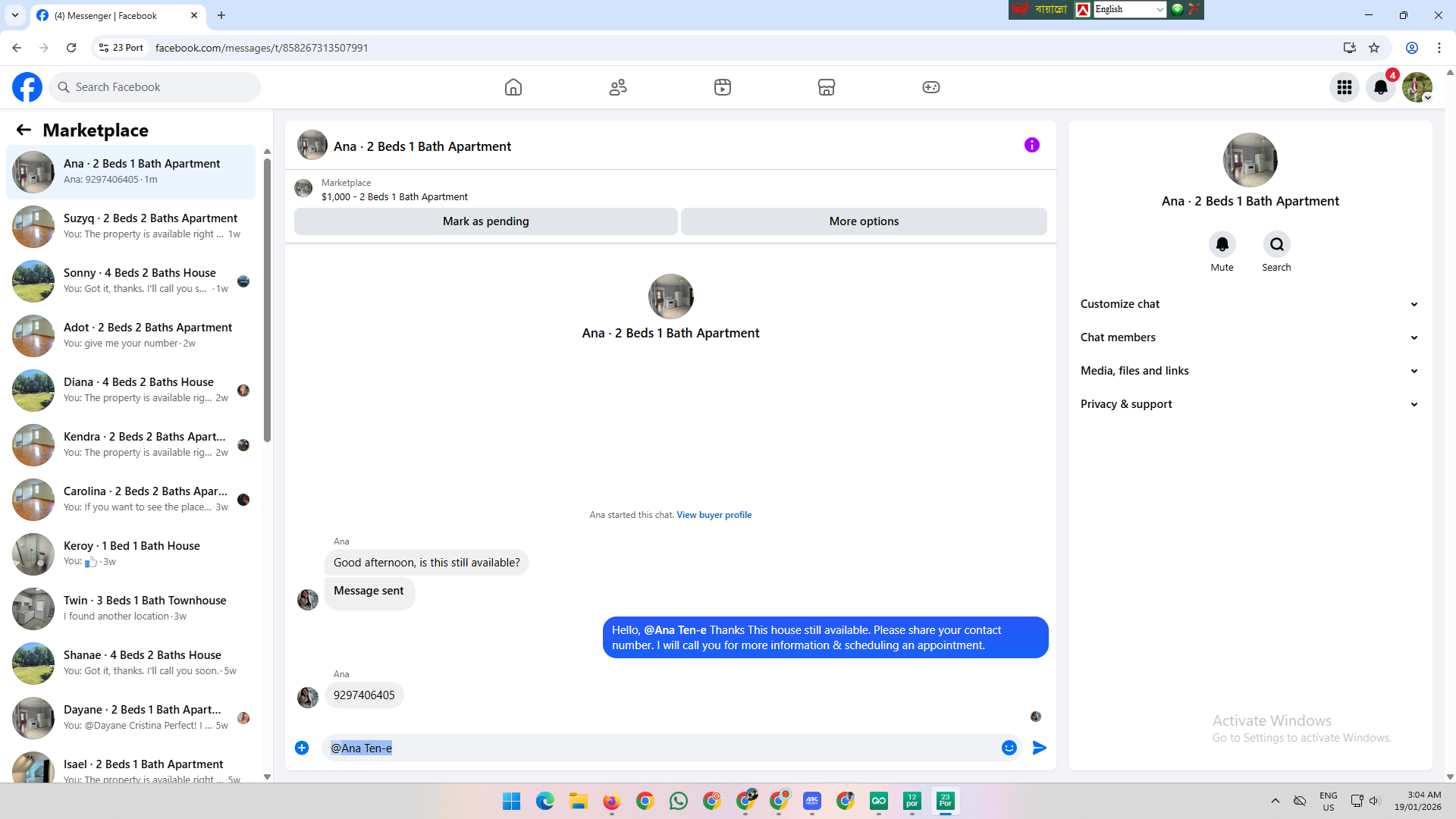Open the Video (Reels) icon
The image size is (1456, 819).
coord(723,87)
